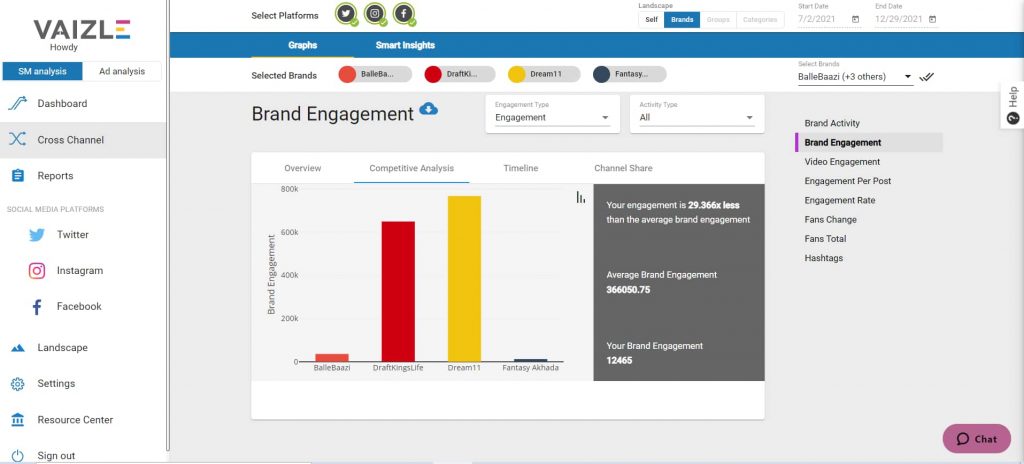Image resolution: width=1024 pixels, height=464 pixels.
Task: Select the Competitive Analysis tab
Action: (x=411, y=168)
